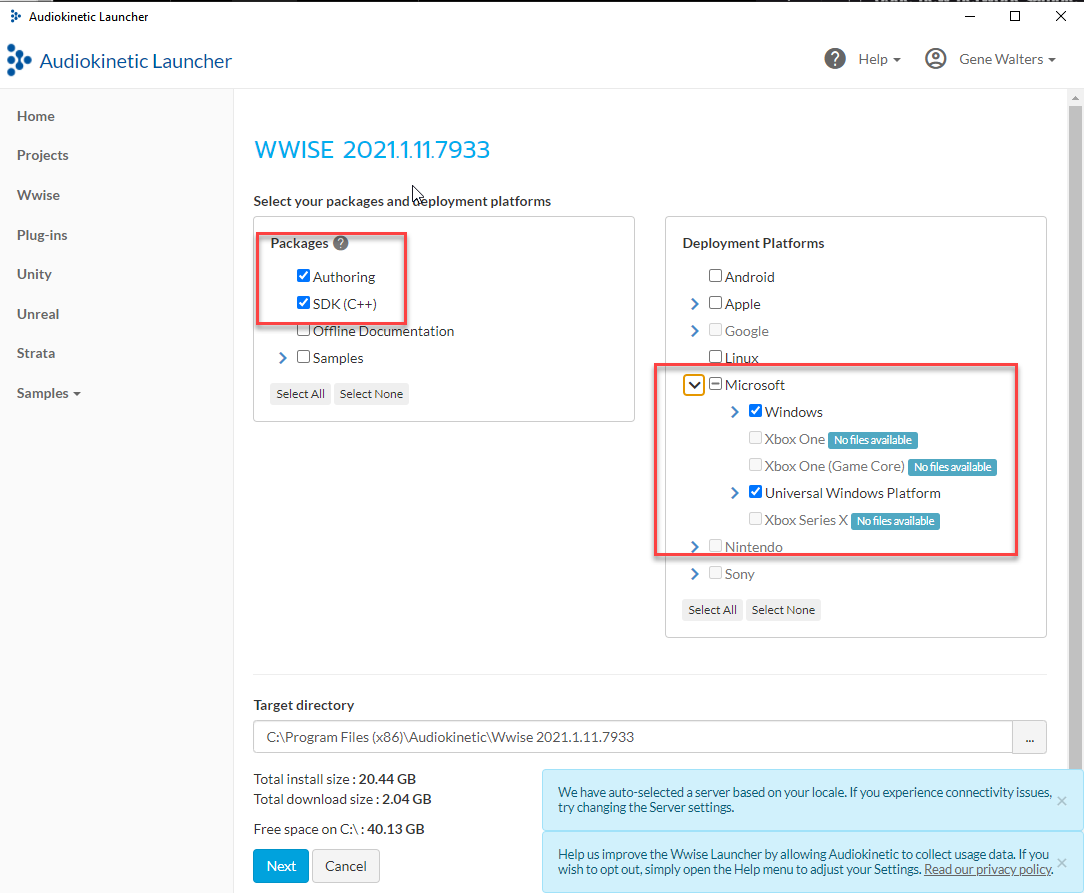Expand the Apple platform options

point(695,304)
